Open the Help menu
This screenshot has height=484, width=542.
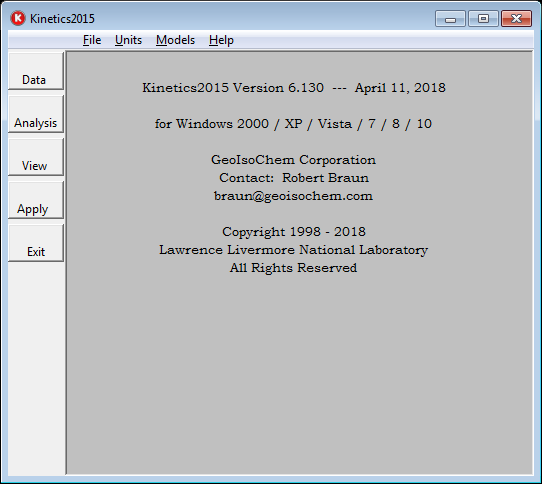pyautogui.click(x=221, y=40)
